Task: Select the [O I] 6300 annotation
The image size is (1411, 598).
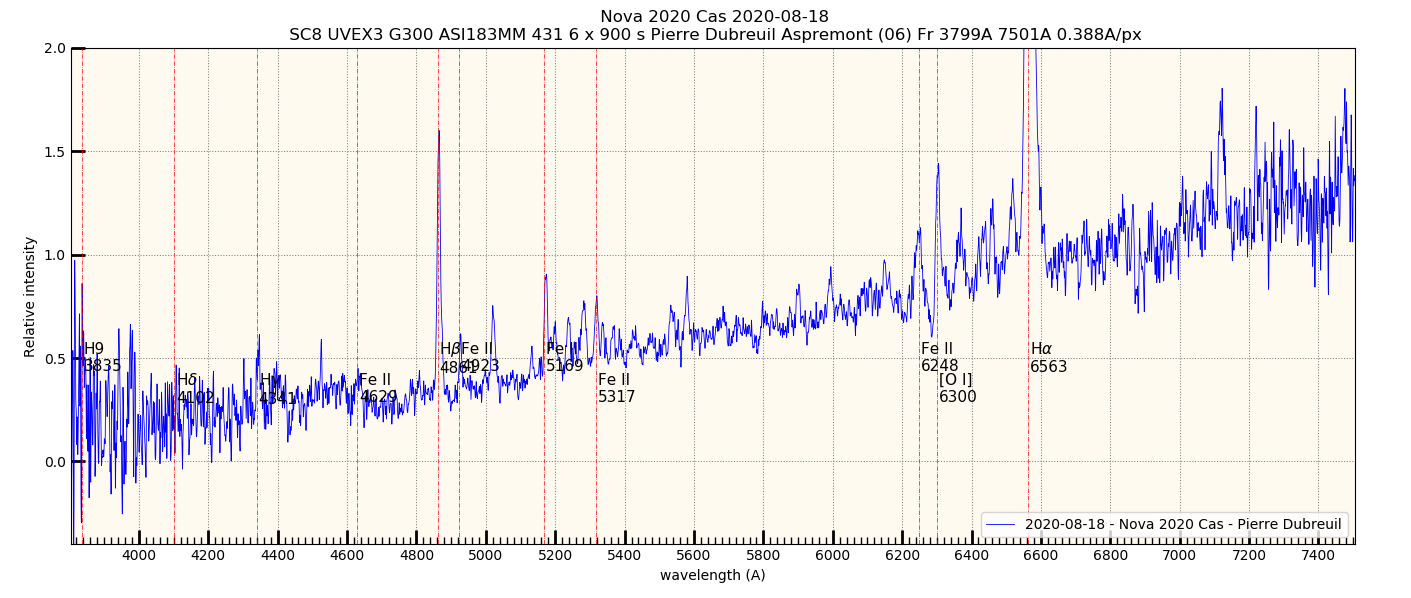Action: coord(957,388)
